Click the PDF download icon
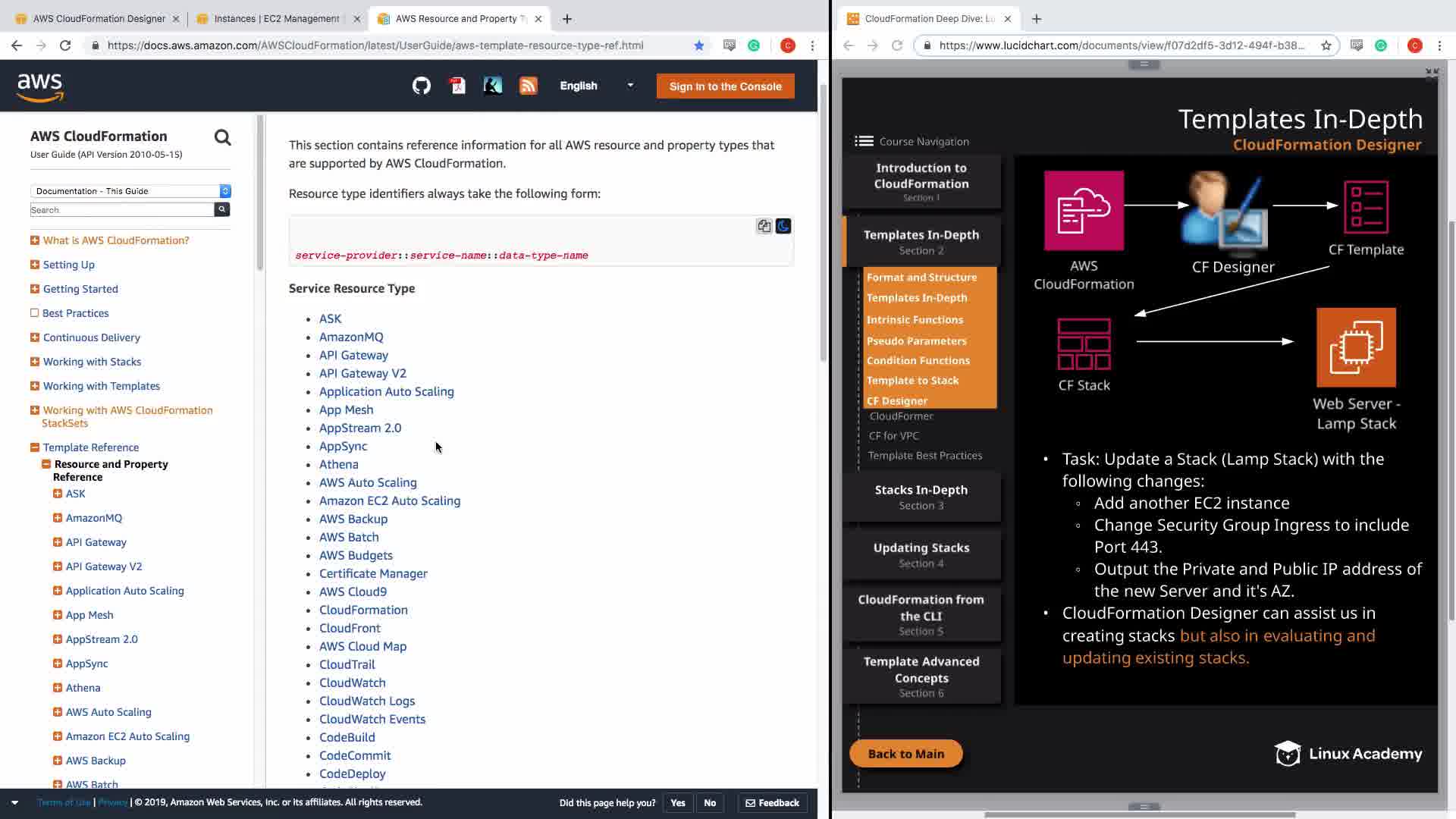This screenshot has width=1456, height=819. tap(457, 86)
